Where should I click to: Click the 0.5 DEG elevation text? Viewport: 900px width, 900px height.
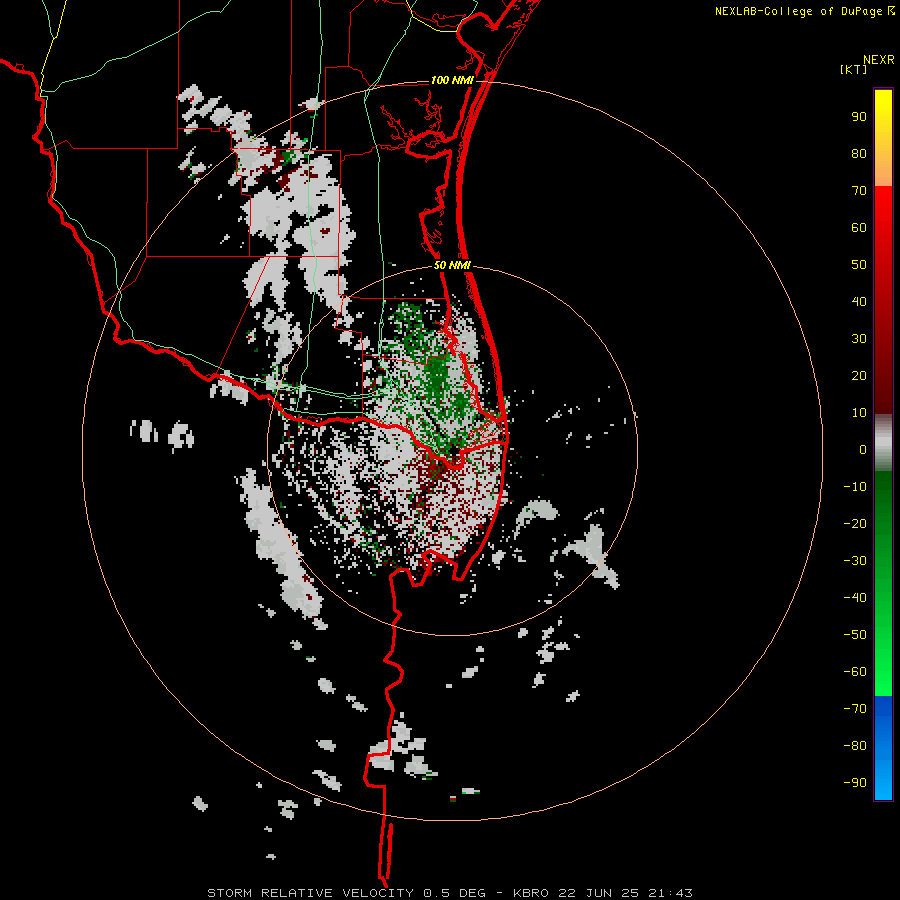(454, 893)
